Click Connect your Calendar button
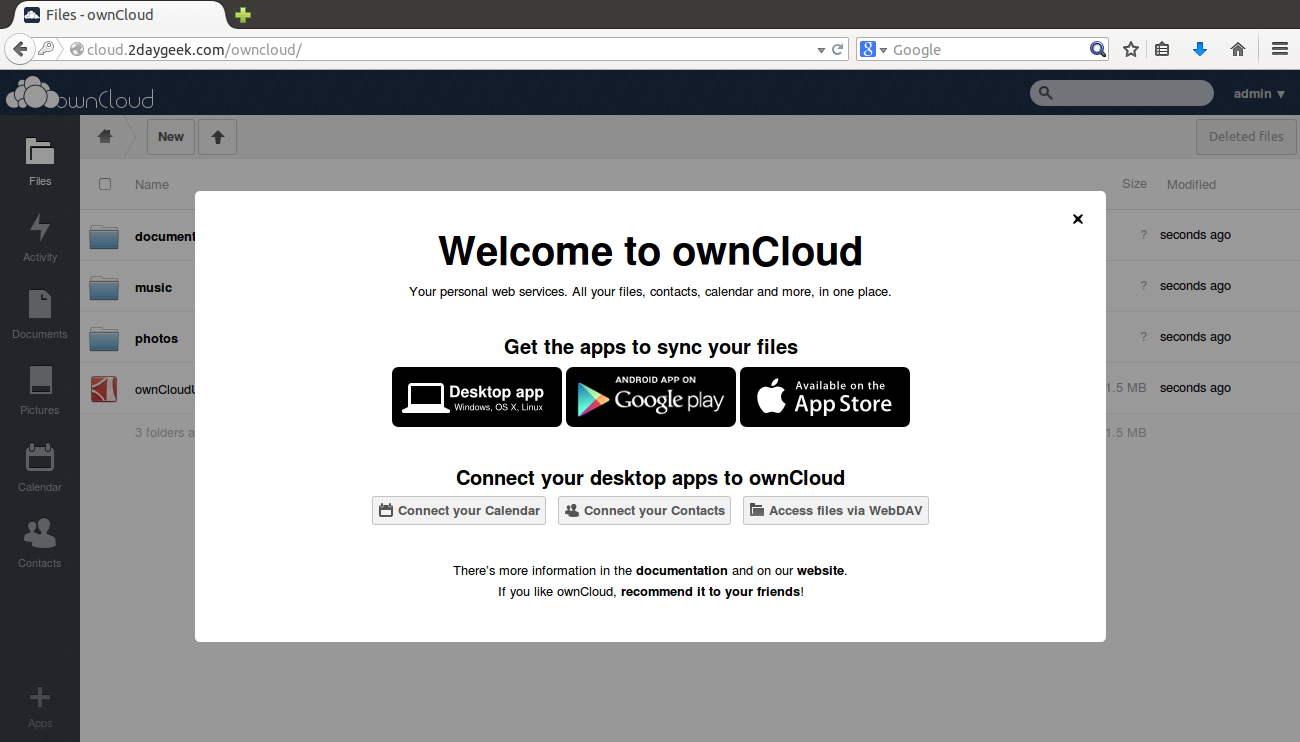This screenshot has width=1300, height=742. tap(459, 511)
